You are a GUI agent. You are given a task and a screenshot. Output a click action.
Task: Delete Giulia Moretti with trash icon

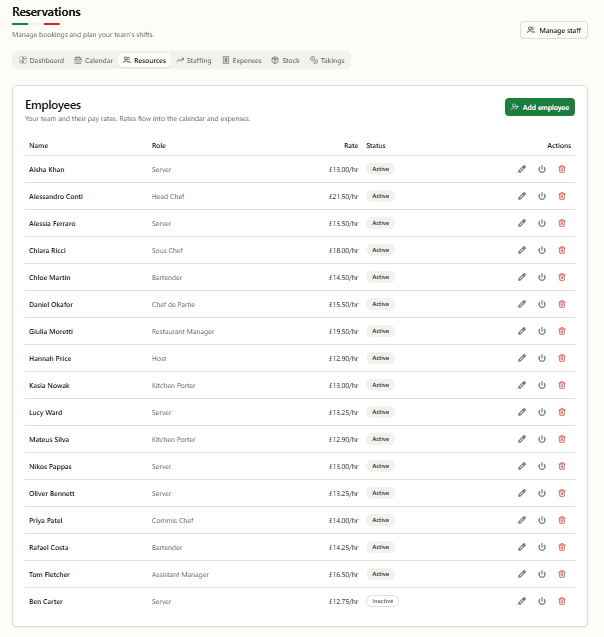click(562, 331)
